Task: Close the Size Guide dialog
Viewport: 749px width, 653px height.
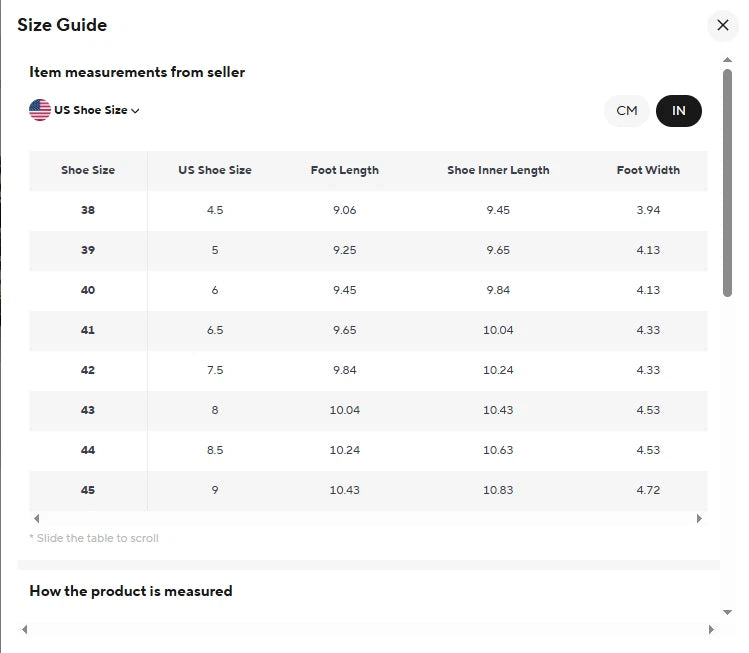Action: (722, 25)
